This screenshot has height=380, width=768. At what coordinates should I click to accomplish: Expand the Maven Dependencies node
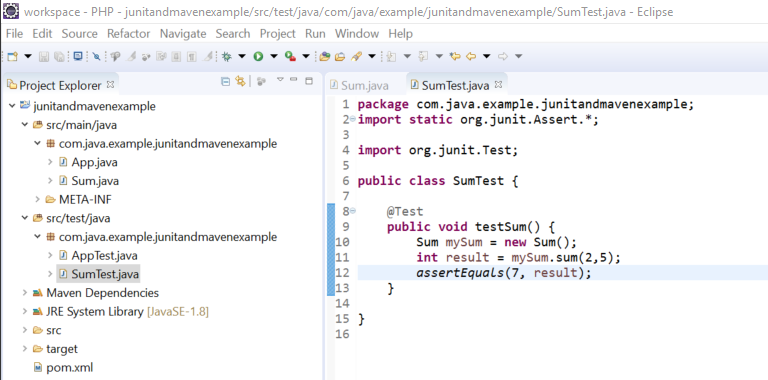(x=24, y=293)
